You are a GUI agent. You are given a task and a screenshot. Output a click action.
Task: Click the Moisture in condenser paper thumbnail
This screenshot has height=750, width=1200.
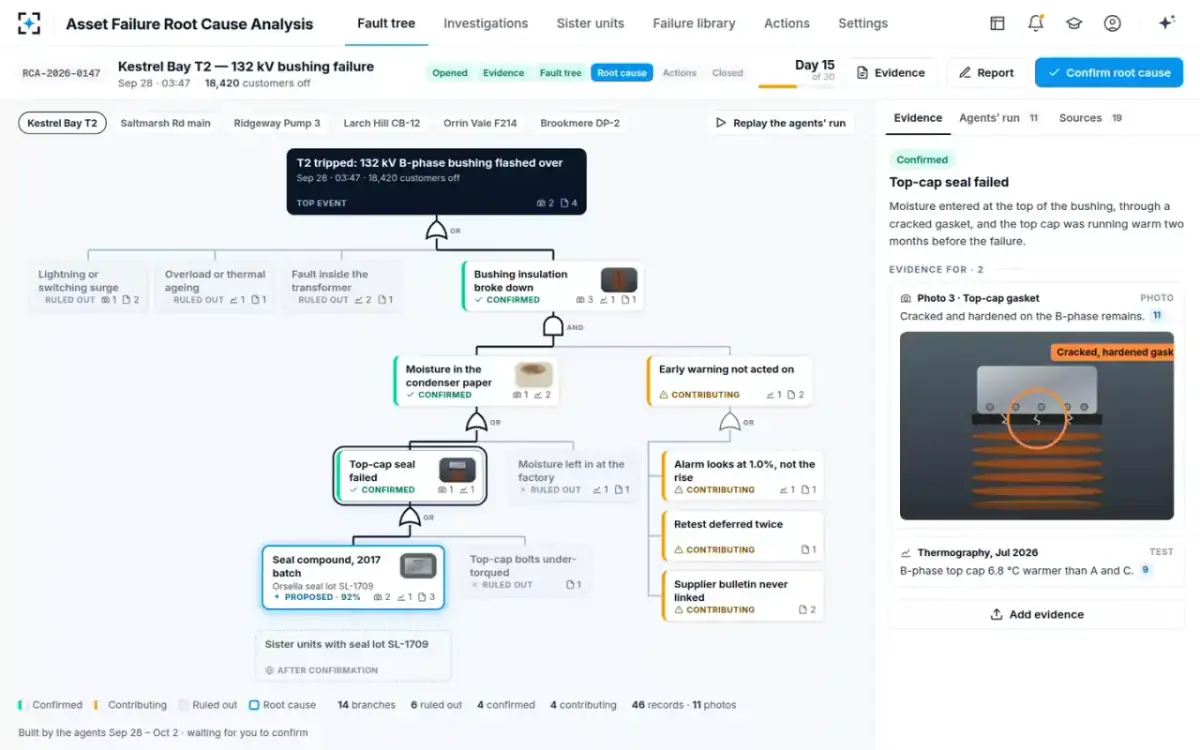pos(533,375)
